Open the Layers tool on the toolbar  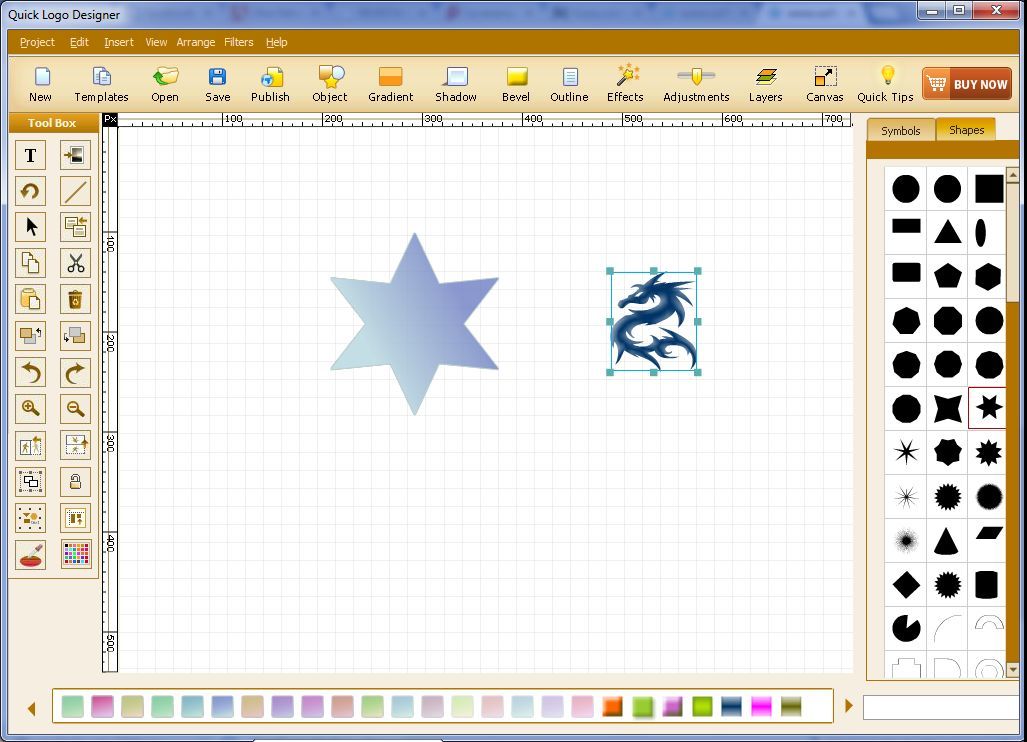(765, 83)
